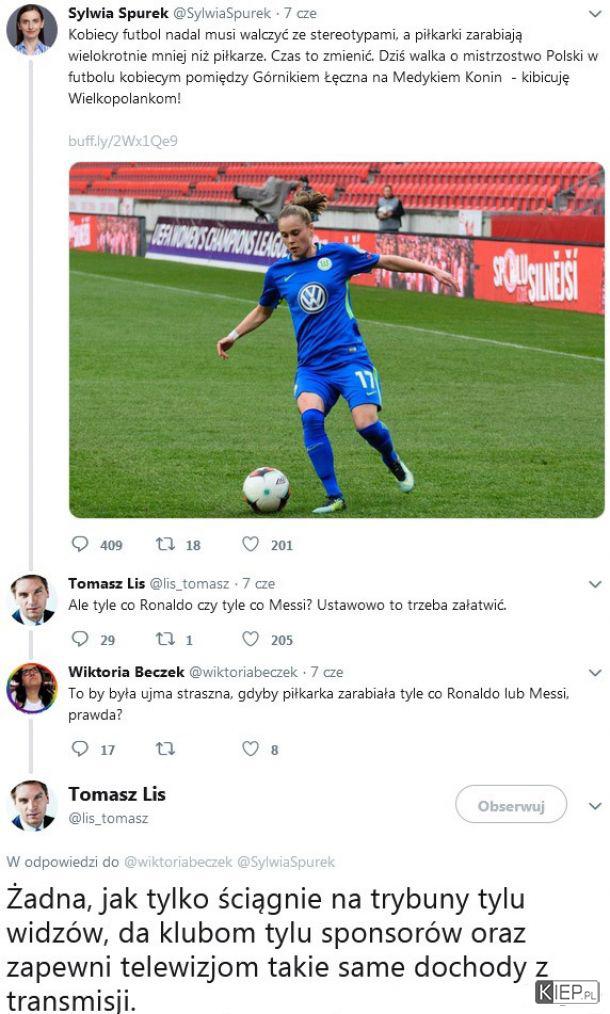The image size is (610, 1014).
Task: Like Tomasz Lis's tweet with 205 likes
Action: click(250, 639)
